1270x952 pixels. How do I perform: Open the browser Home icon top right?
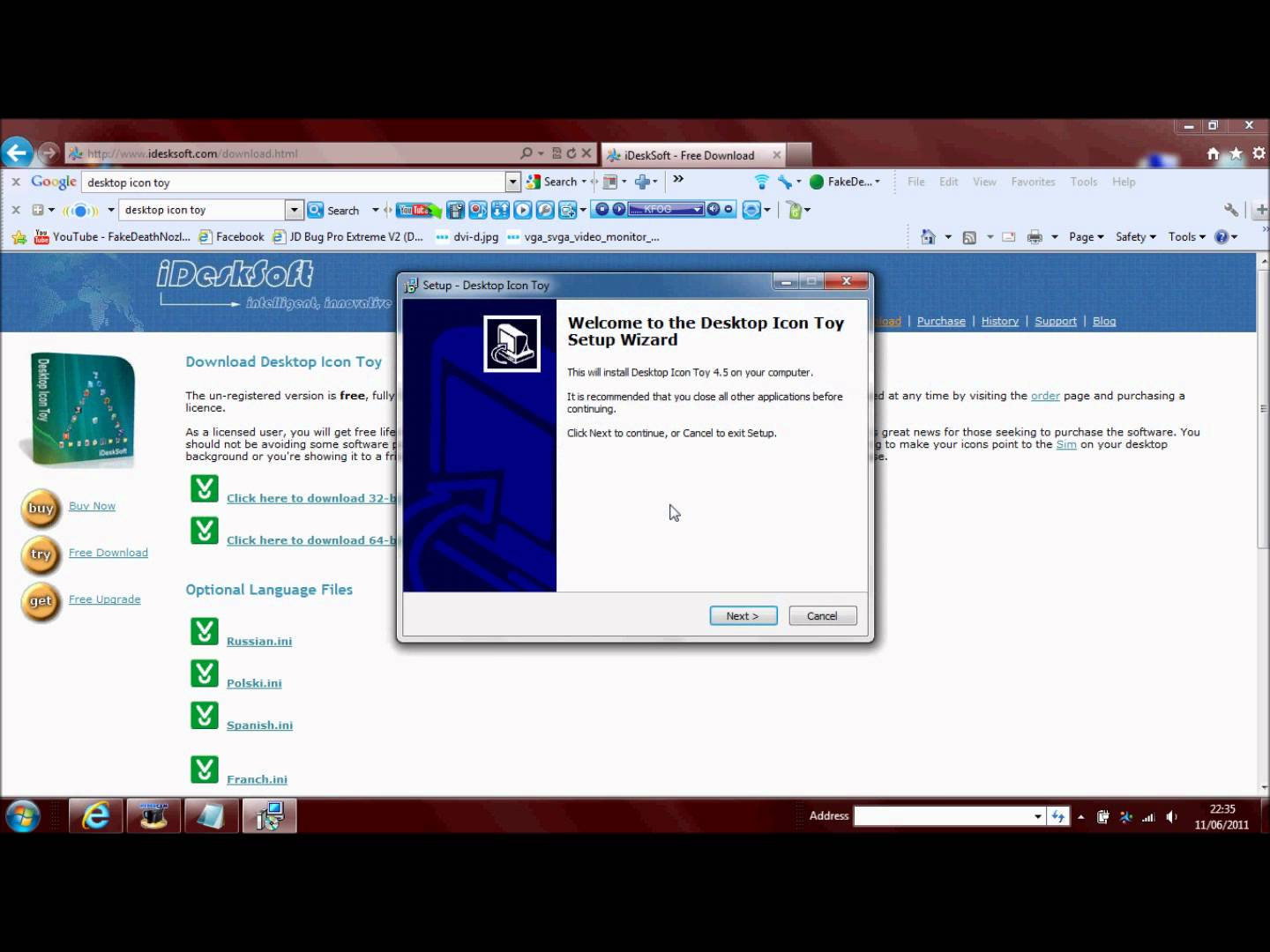coord(1213,153)
